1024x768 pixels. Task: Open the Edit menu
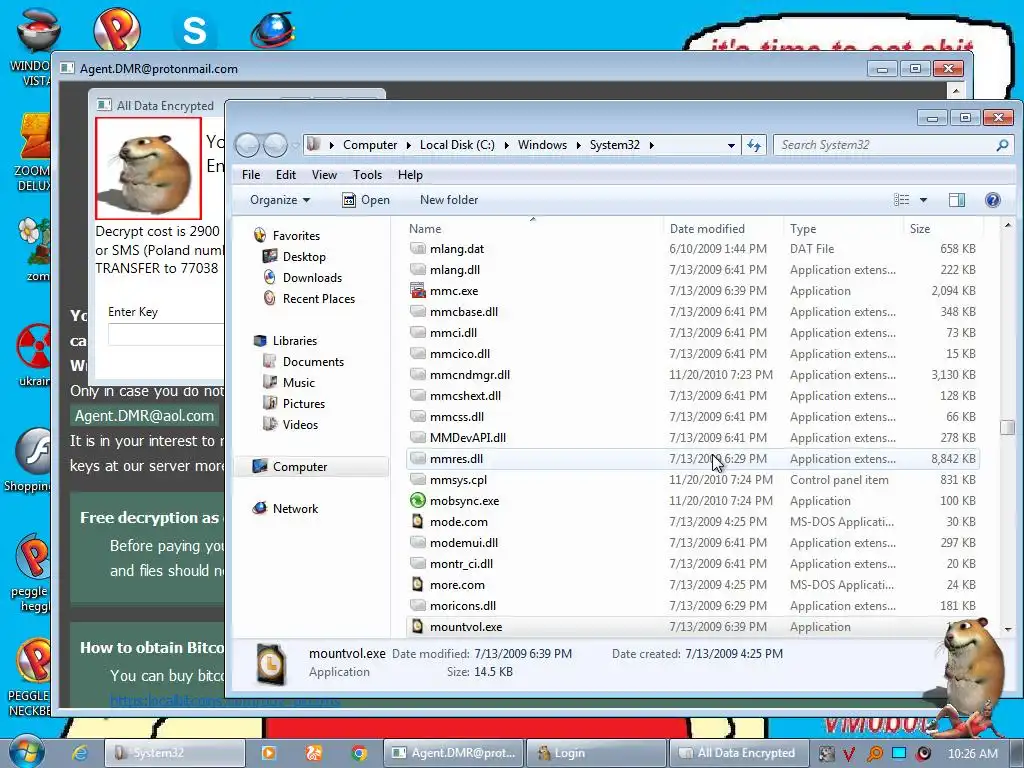point(285,175)
